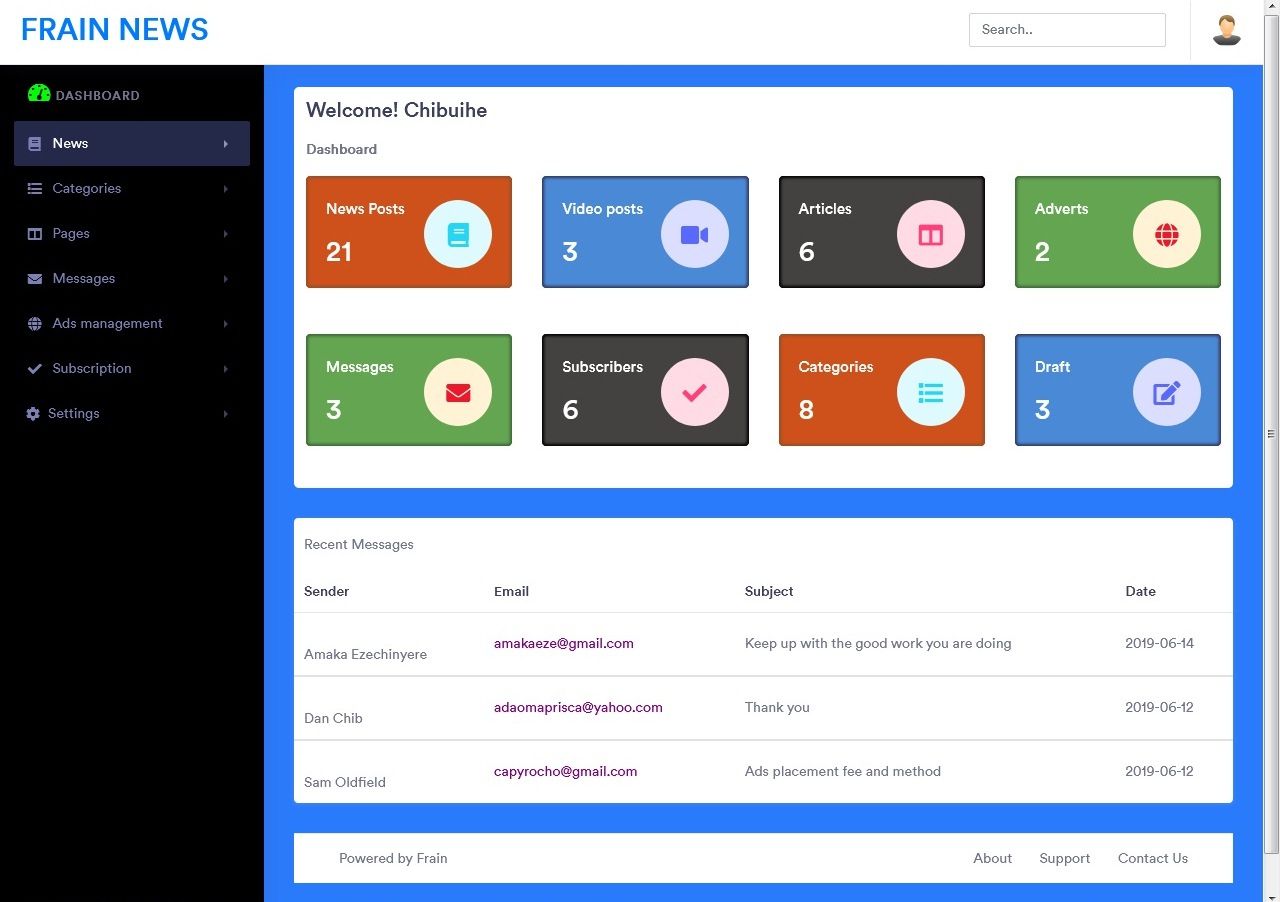Open the Messages menu in sidebar
1280x902 pixels.
132,278
